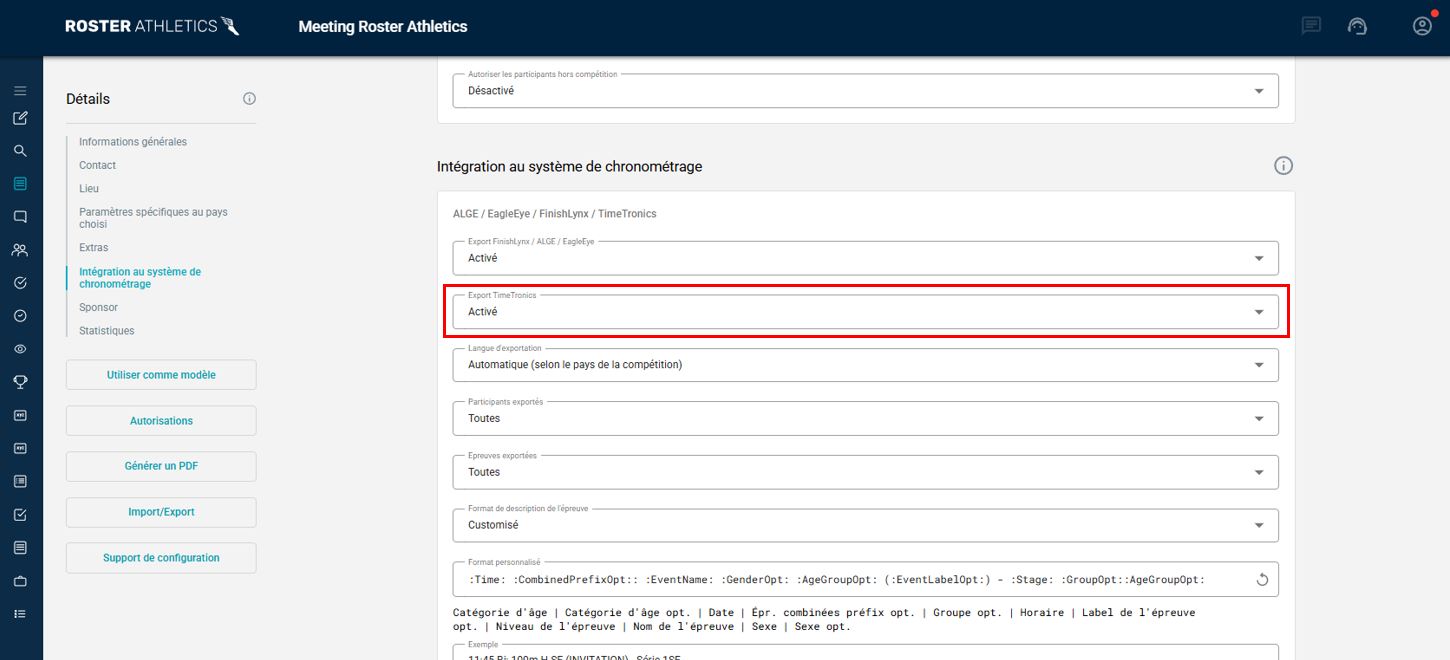Click info icon next to Détails
The height and width of the screenshot is (660, 1450).
tap(250, 99)
